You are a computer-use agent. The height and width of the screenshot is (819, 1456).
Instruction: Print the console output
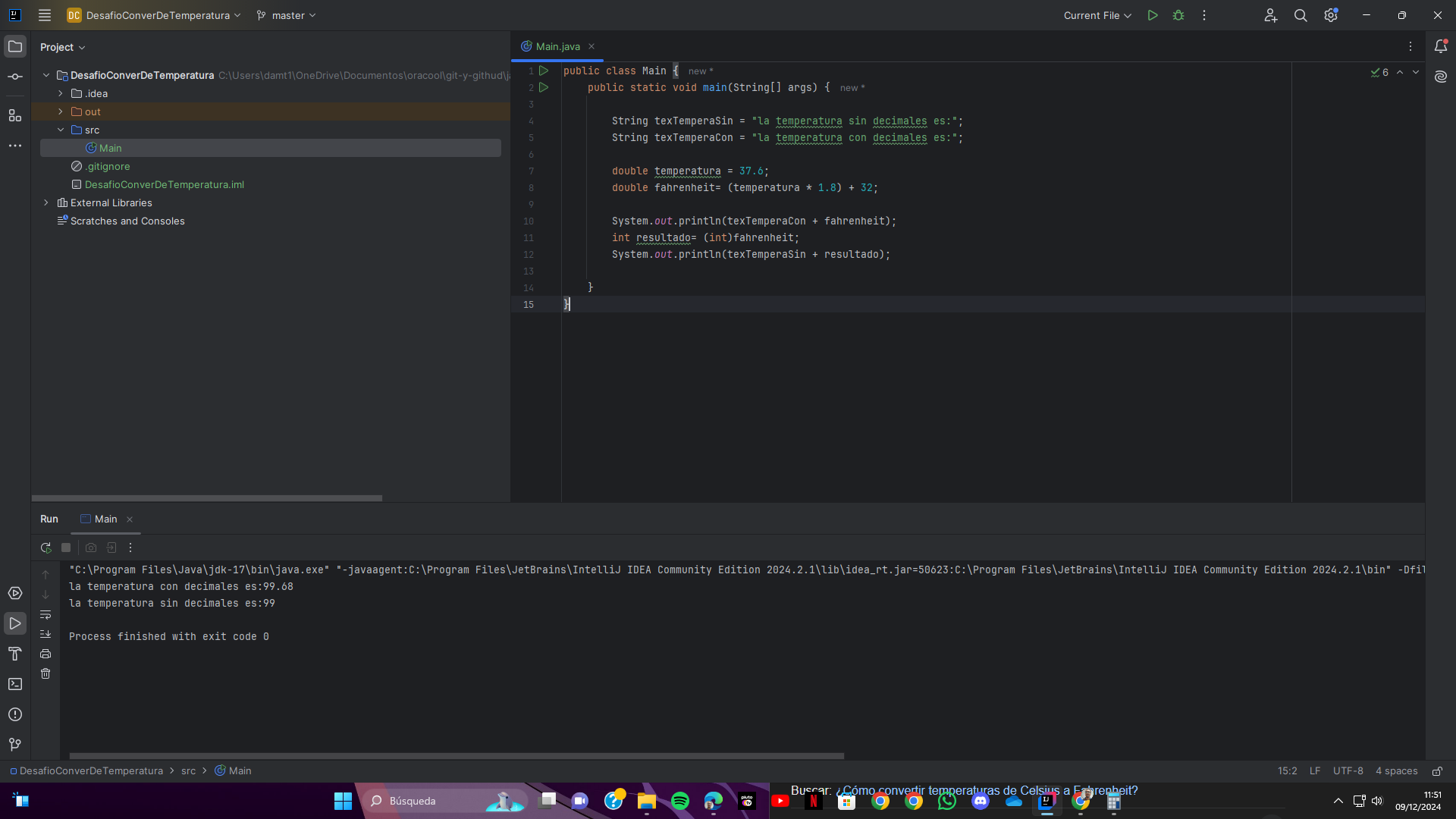click(45, 654)
